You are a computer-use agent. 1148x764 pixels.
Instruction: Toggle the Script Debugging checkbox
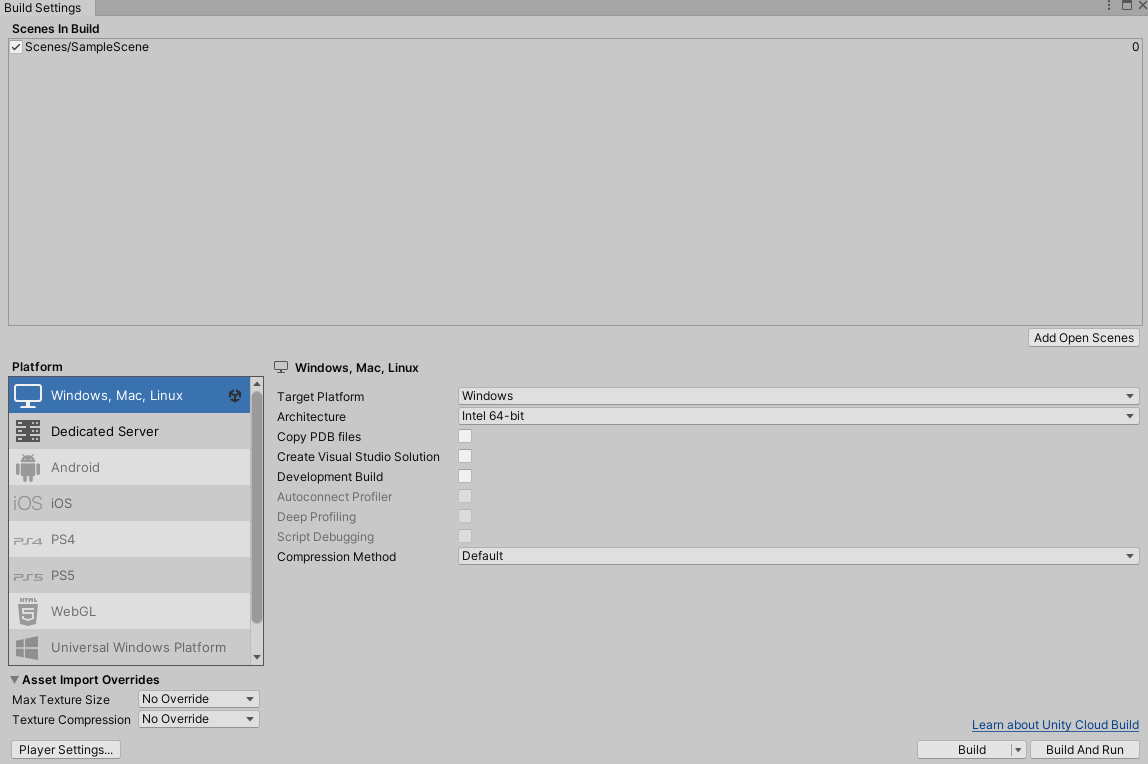[x=465, y=536]
